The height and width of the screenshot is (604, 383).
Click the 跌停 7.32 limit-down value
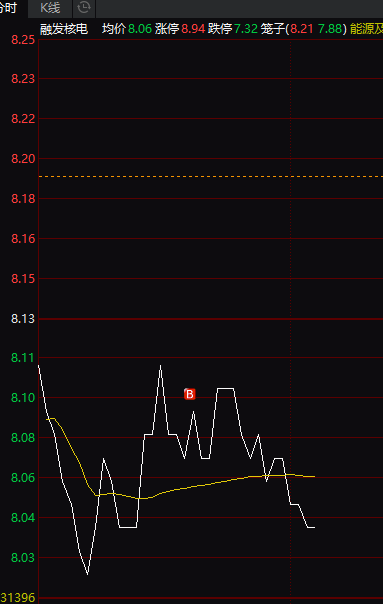(x=233, y=29)
